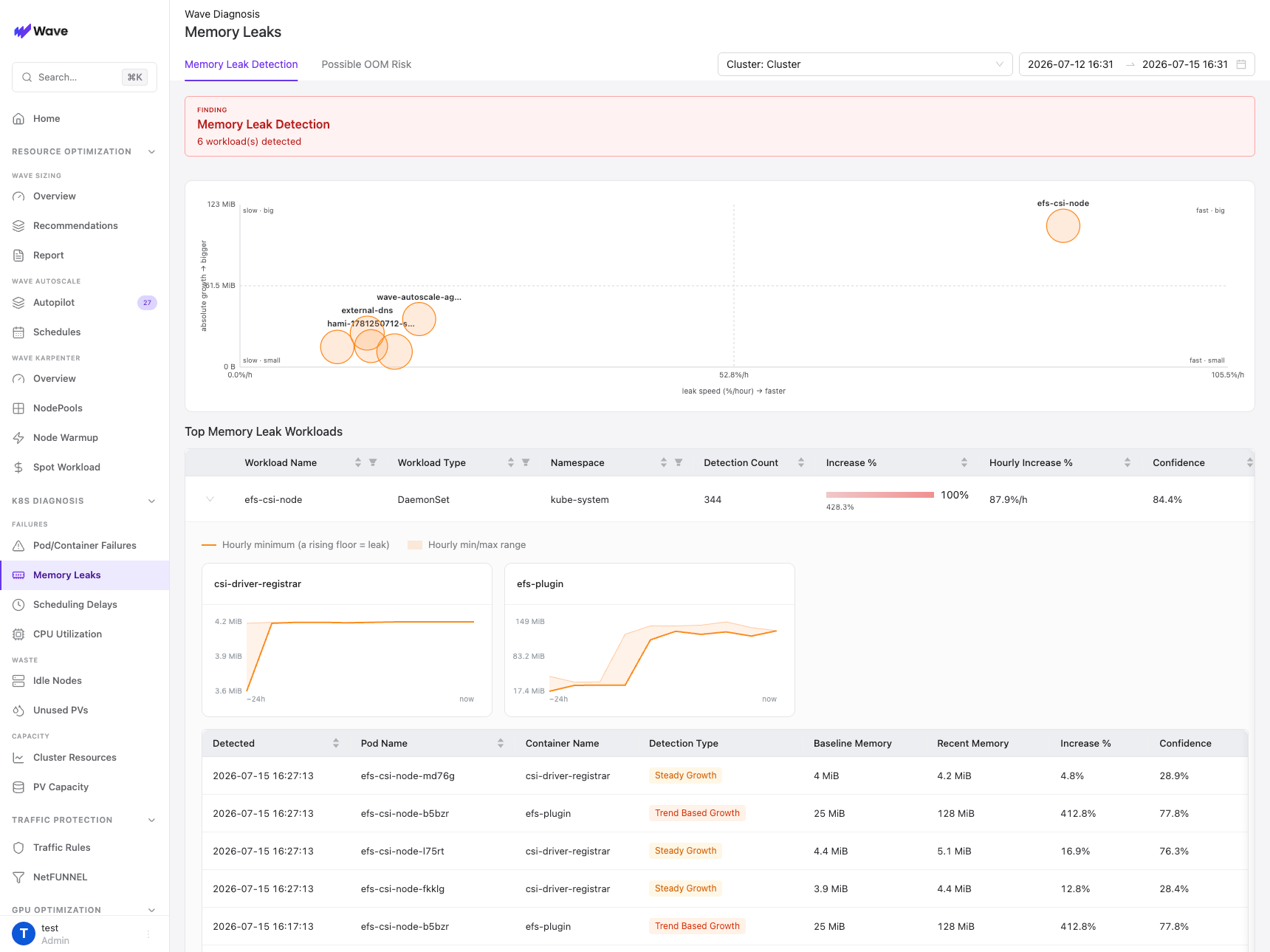Filter by Workload Type funnel icon

526,462
